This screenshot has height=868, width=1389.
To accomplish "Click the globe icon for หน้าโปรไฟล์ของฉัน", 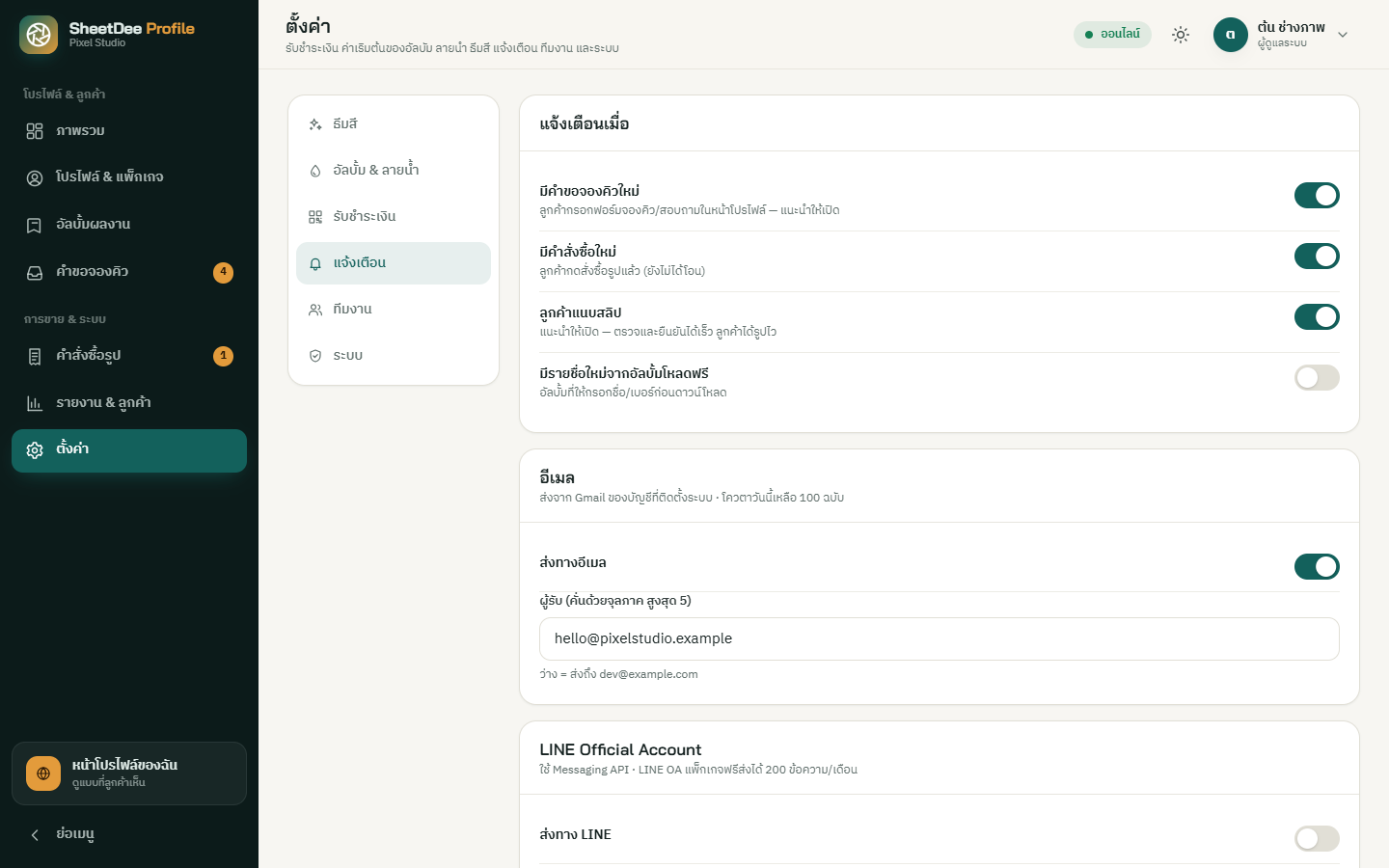I will click(x=43, y=773).
